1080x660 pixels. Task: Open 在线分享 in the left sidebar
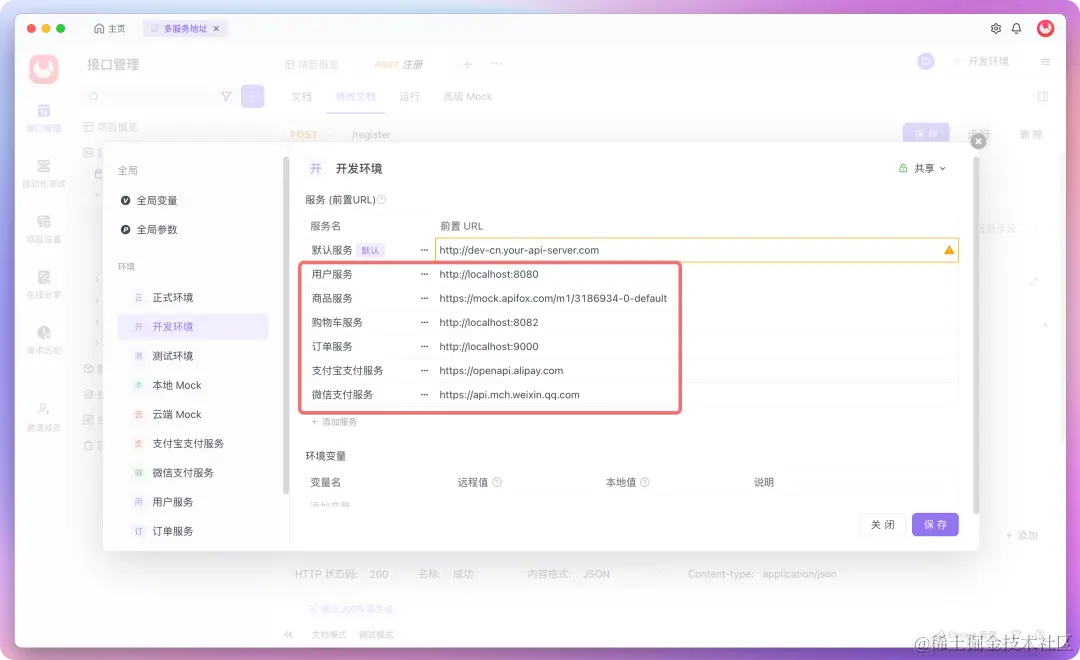click(43, 284)
